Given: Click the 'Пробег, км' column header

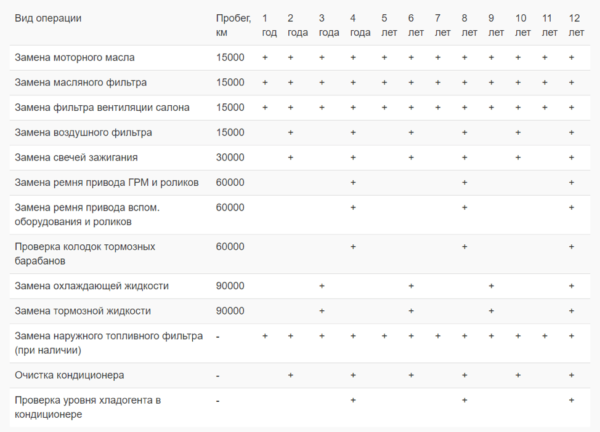Looking at the screenshot, I should pos(233,25).
